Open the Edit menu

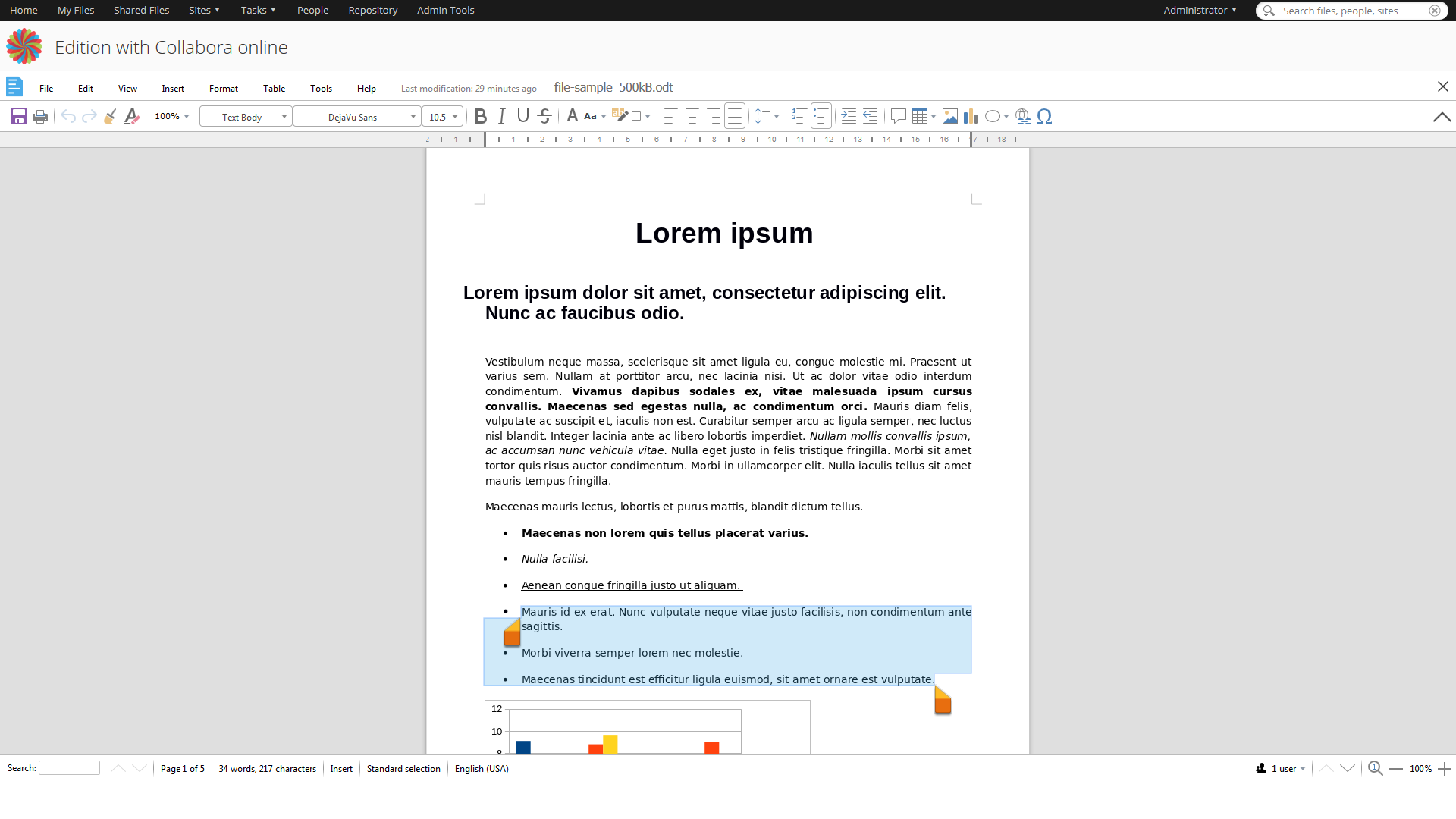click(x=86, y=88)
